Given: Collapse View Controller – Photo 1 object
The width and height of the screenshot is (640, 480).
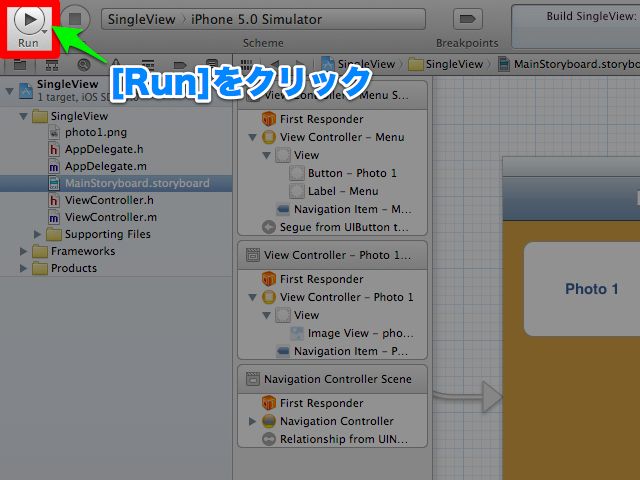Looking at the screenshot, I should click(253, 298).
